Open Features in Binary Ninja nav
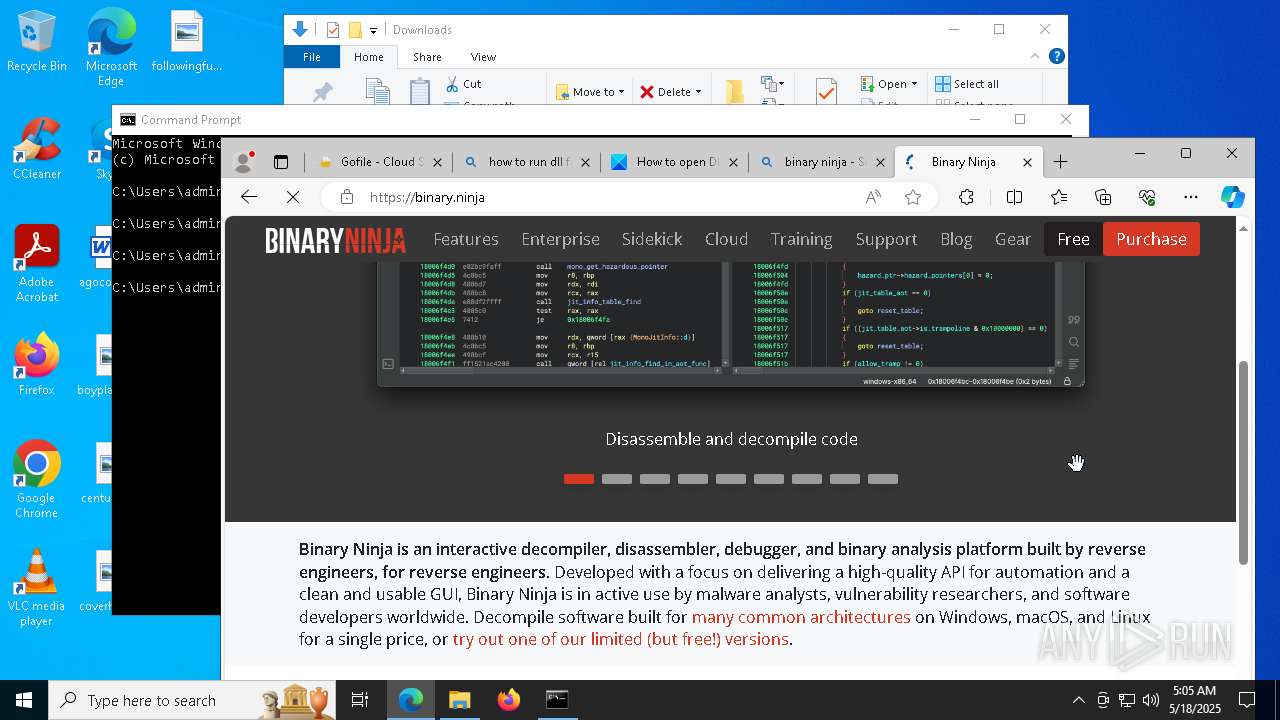 tap(466, 240)
